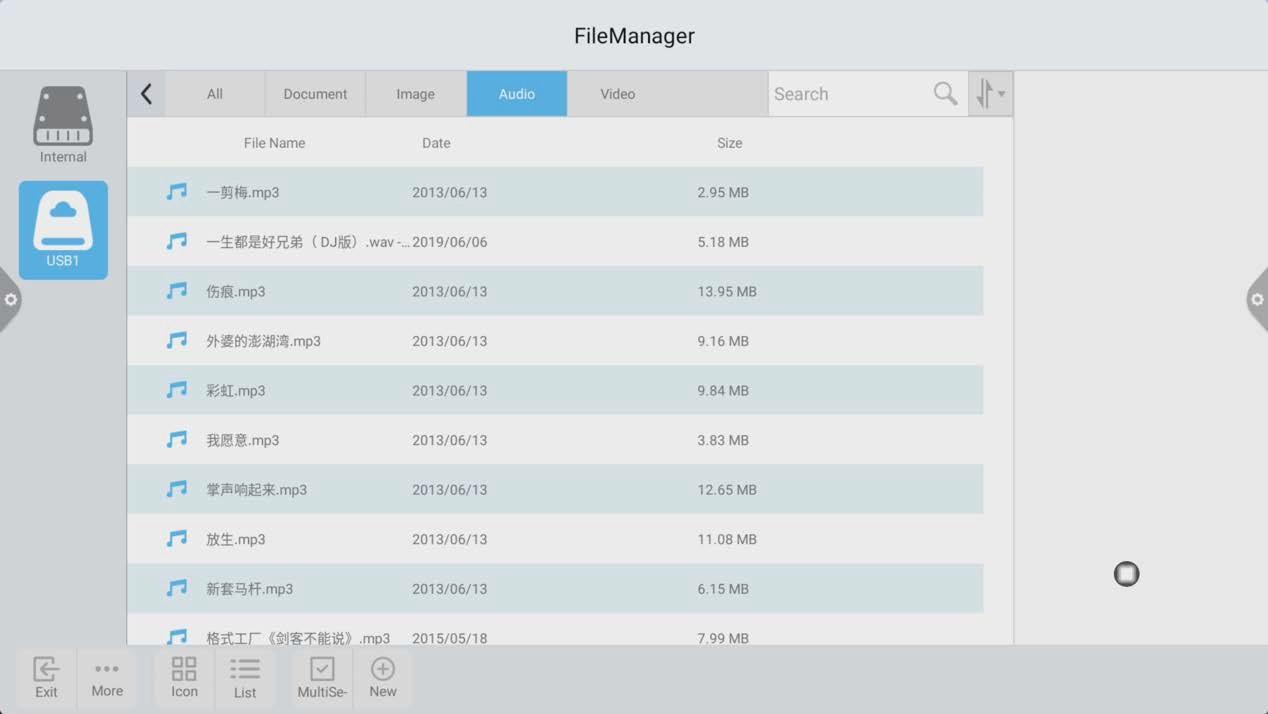
Task: Switch to the Video tab
Action: tap(617, 94)
